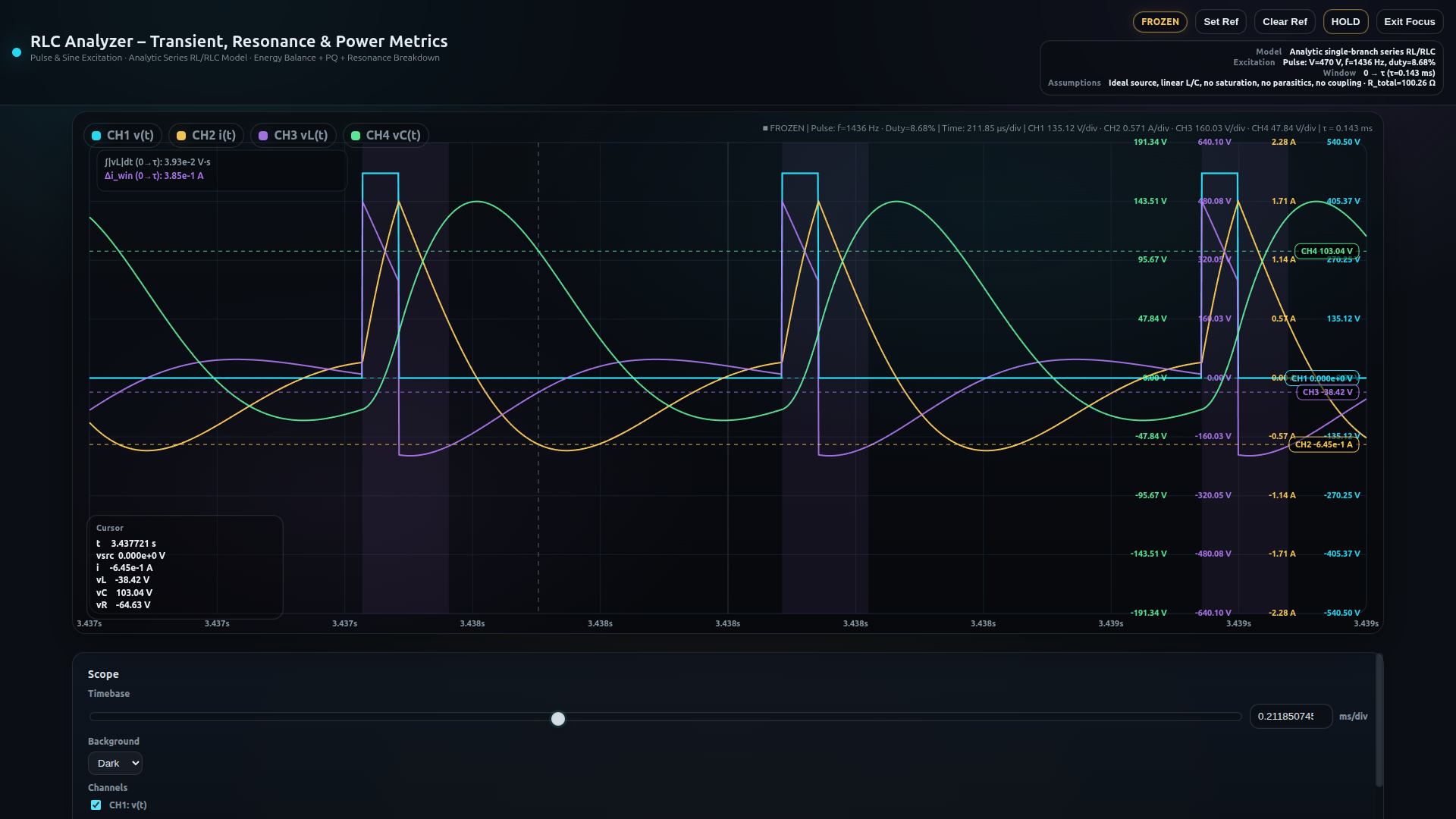Click the cyan status dot beside title
The height and width of the screenshot is (819, 1456).
pyautogui.click(x=17, y=52)
